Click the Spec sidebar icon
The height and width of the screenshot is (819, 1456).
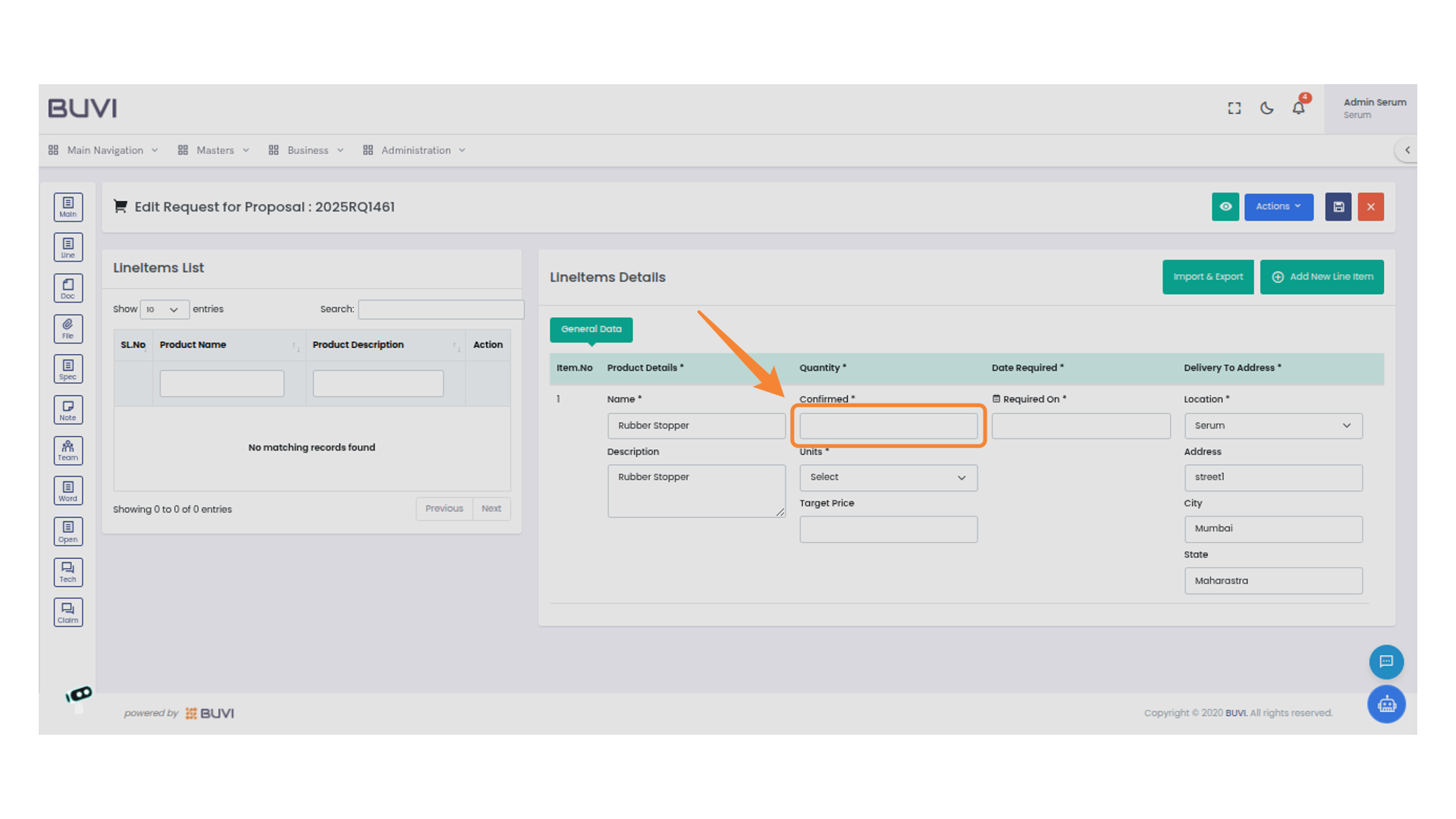pos(68,369)
